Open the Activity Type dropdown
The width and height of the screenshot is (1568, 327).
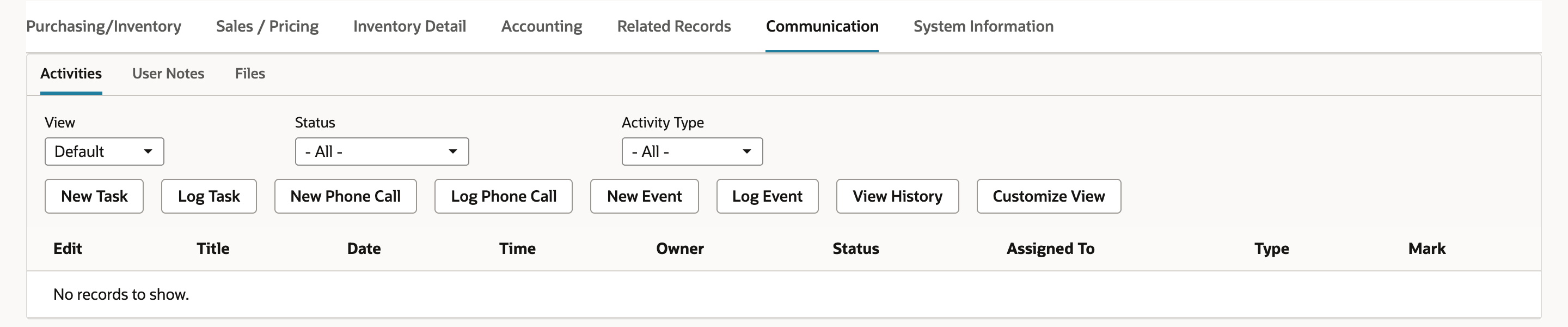[692, 152]
